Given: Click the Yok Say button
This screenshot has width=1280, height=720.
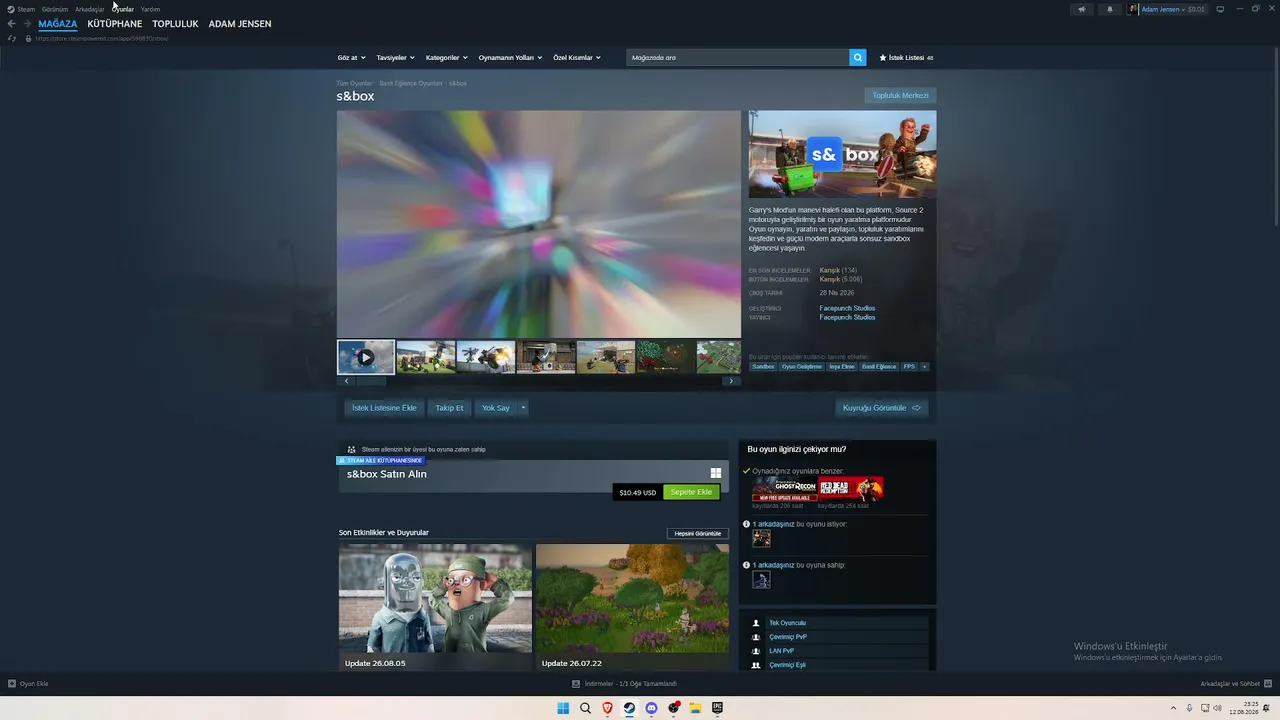Looking at the screenshot, I should (496, 408).
